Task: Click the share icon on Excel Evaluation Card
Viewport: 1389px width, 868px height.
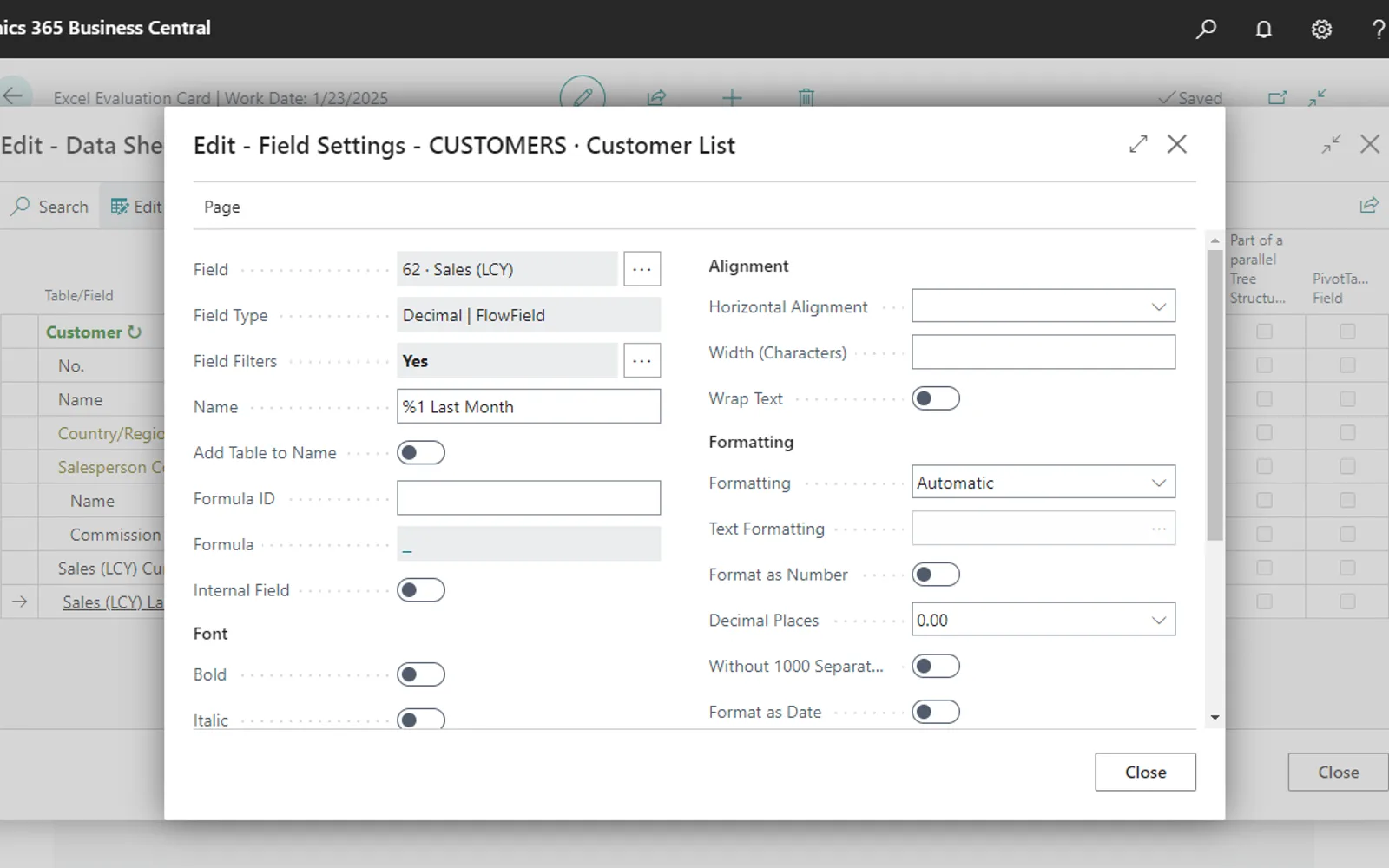Action: point(656,97)
